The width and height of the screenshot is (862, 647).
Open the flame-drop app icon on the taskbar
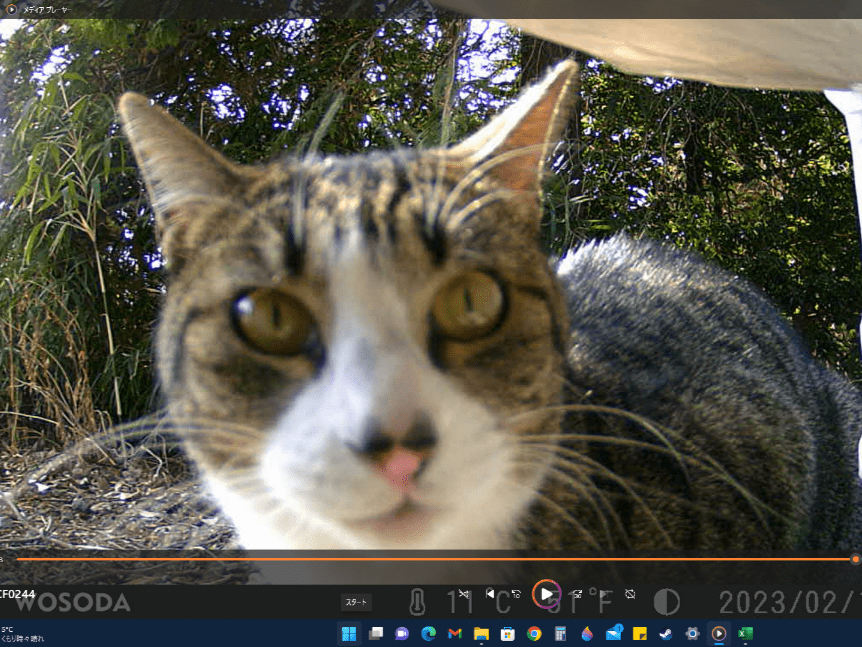tap(587, 634)
